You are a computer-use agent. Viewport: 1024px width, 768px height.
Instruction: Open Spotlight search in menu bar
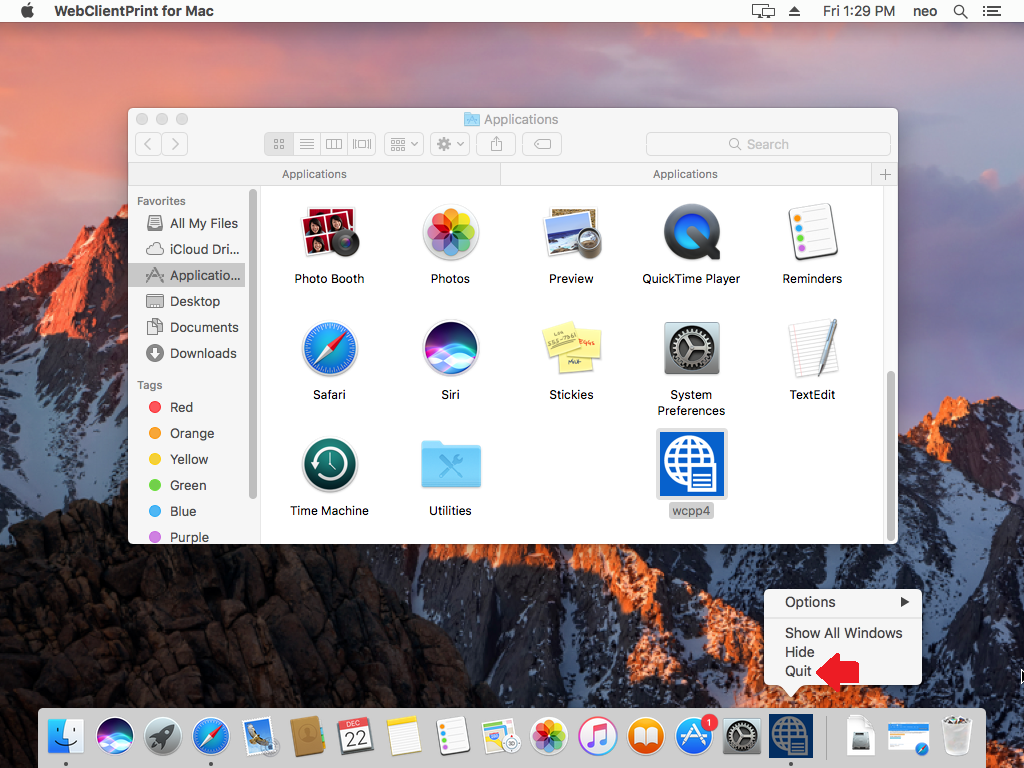[960, 11]
